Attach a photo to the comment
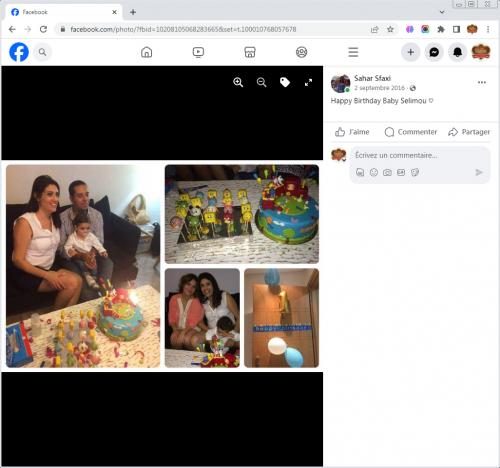This screenshot has height=468, width=500. tap(387, 172)
